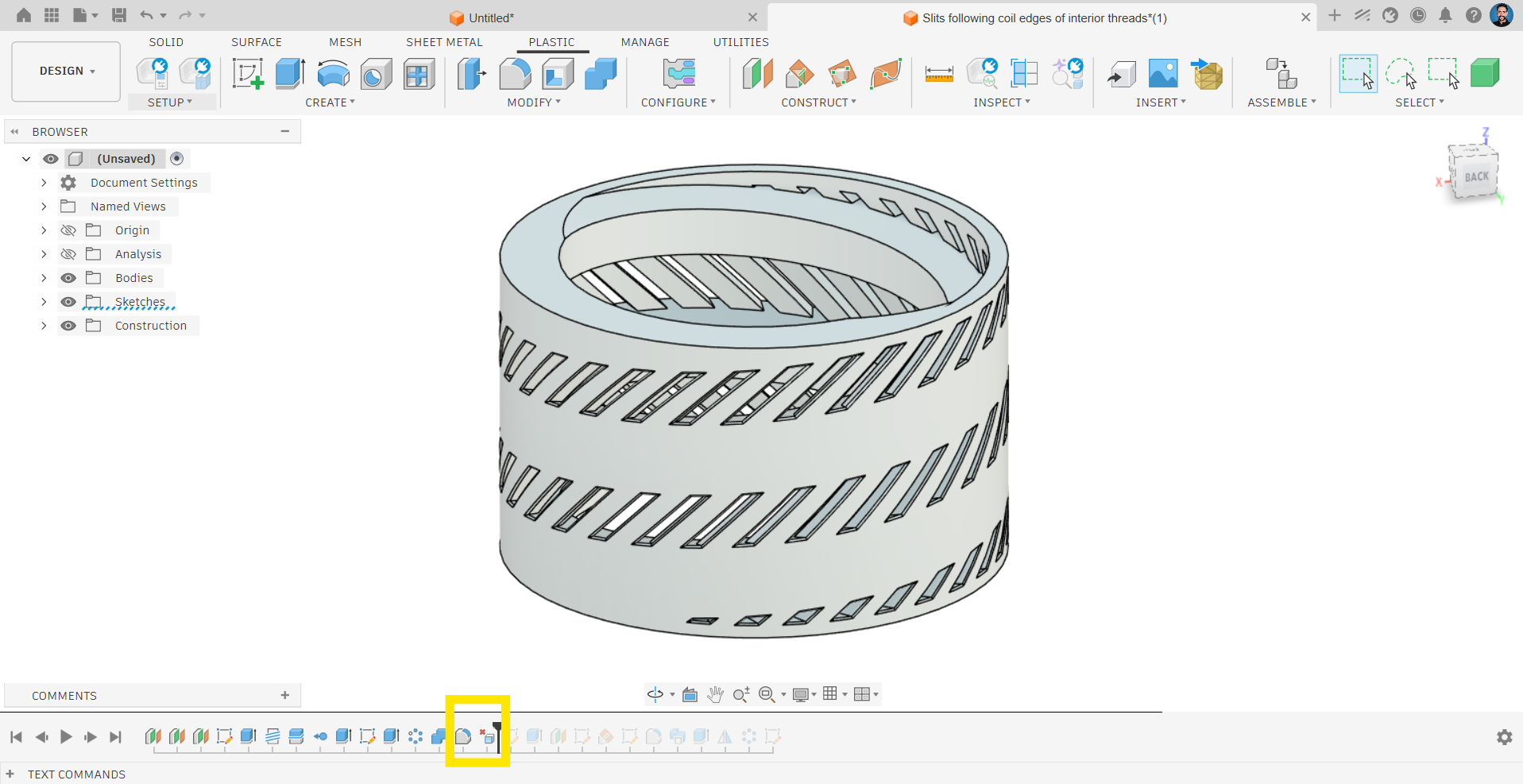
Task: Select the Extrude tool
Action: point(291,74)
